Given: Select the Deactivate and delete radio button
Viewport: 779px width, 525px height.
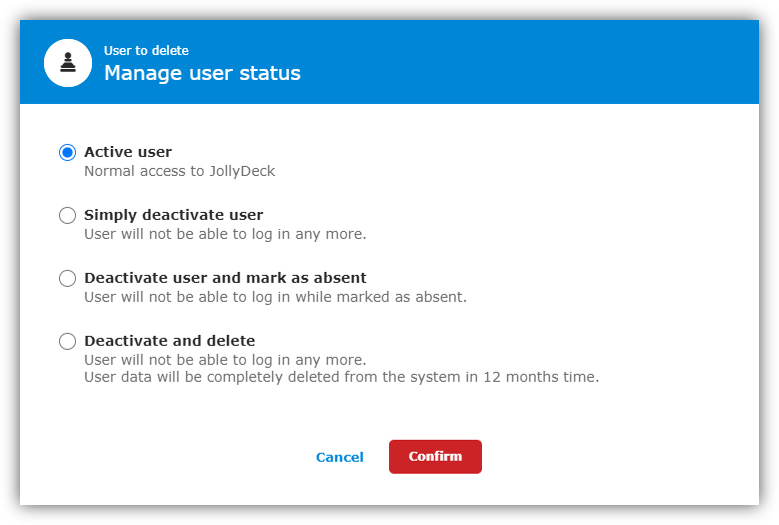Looking at the screenshot, I should click(68, 341).
